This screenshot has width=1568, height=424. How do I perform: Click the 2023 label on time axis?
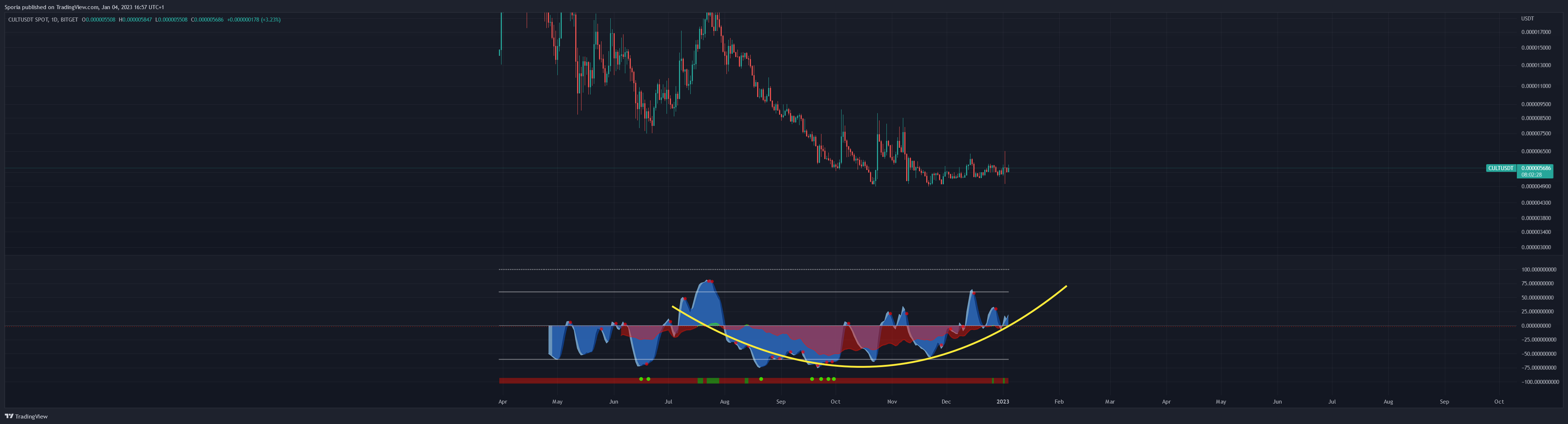(1003, 402)
